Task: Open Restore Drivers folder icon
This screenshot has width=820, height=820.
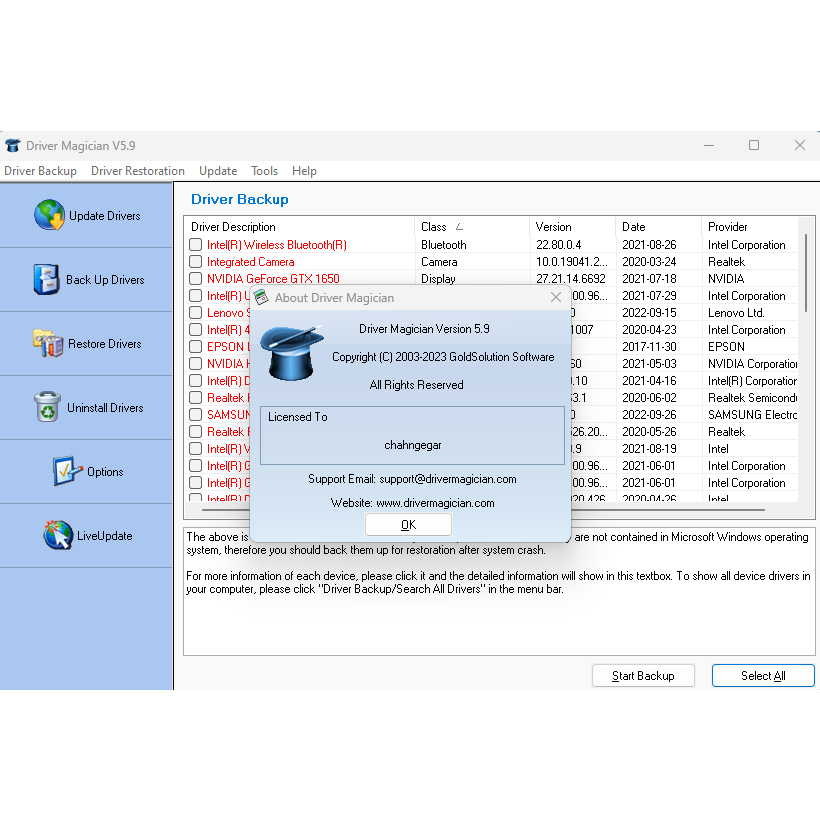Action: click(48, 343)
